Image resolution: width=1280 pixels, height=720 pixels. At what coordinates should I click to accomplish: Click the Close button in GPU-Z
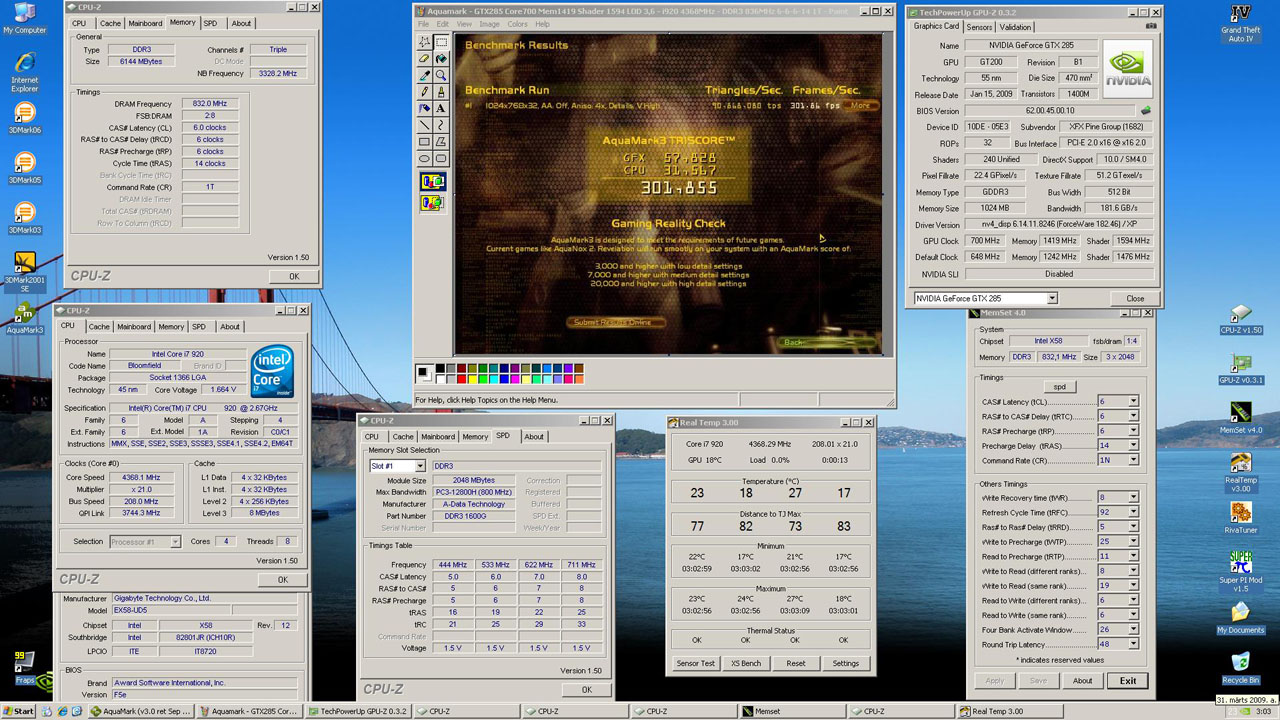1135,298
